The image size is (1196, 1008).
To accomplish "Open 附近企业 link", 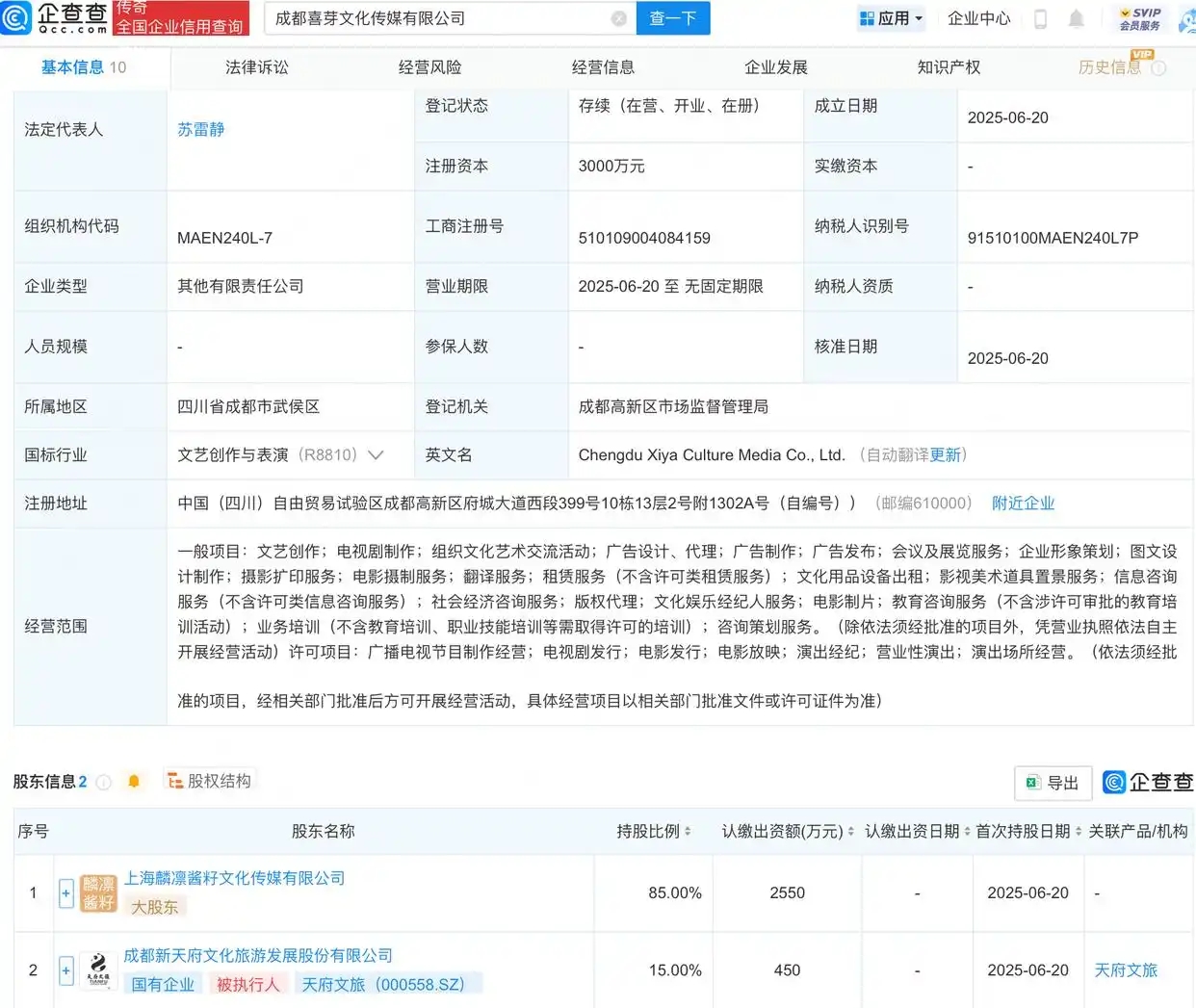I will click(1024, 504).
